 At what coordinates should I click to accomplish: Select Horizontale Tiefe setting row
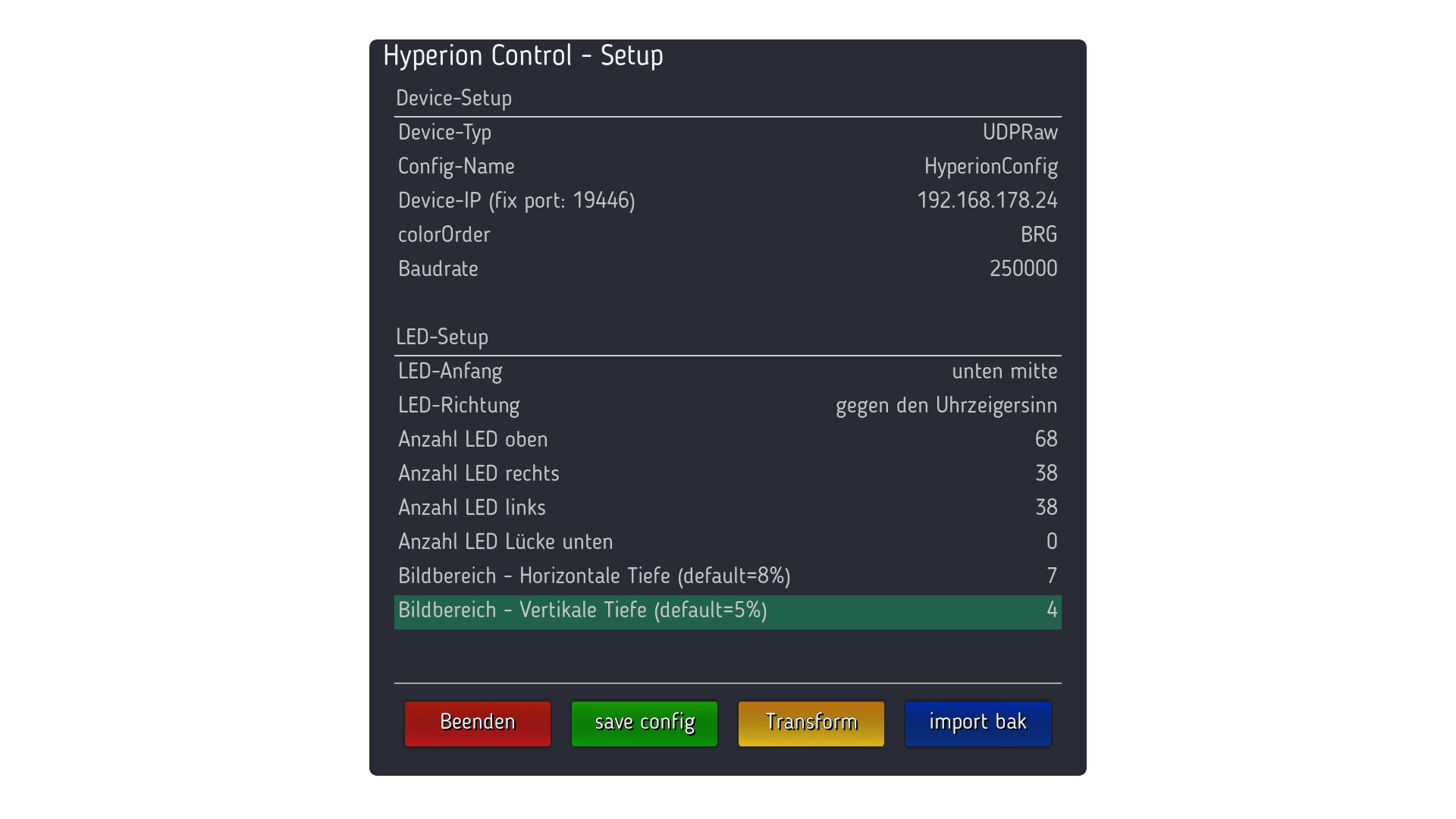click(726, 576)
